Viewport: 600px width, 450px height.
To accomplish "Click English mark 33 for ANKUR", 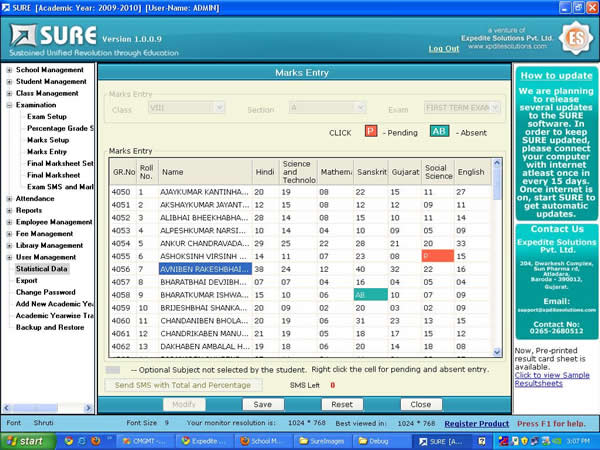I will click(x=472, y=243).
